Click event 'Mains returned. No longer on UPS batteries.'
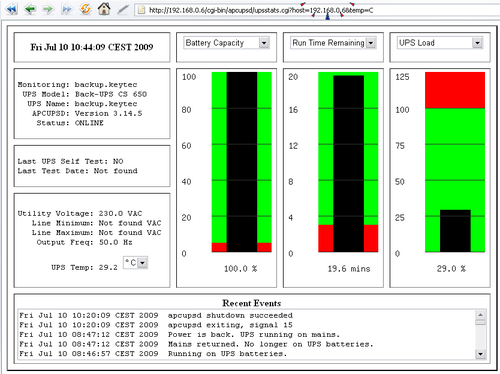This screenshot has width=500, height=374. tap(271, 344)
